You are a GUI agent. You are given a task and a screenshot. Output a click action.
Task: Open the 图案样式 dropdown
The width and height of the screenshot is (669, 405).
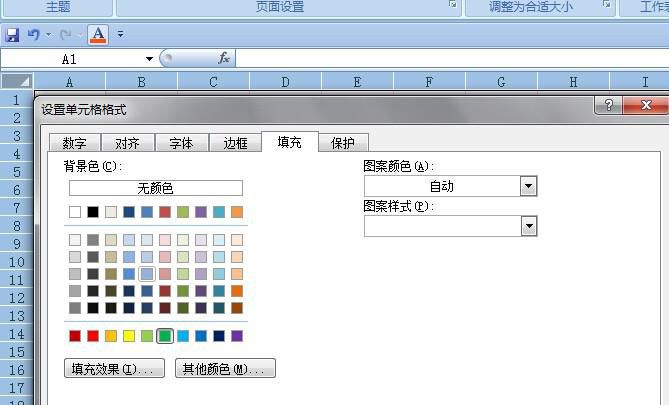[x=528, y=226]
